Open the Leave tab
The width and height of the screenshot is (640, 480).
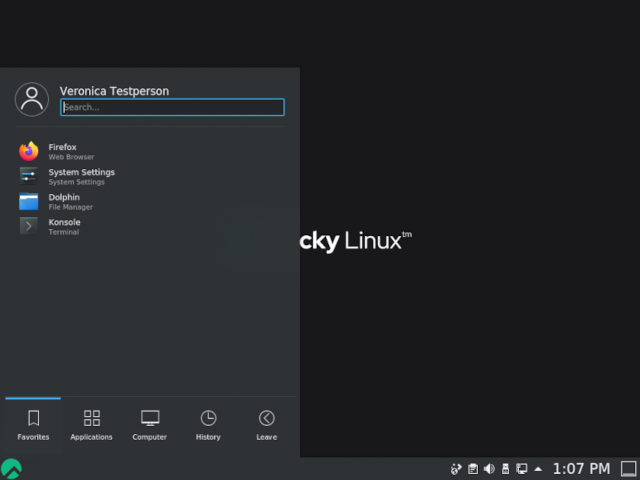266,424
